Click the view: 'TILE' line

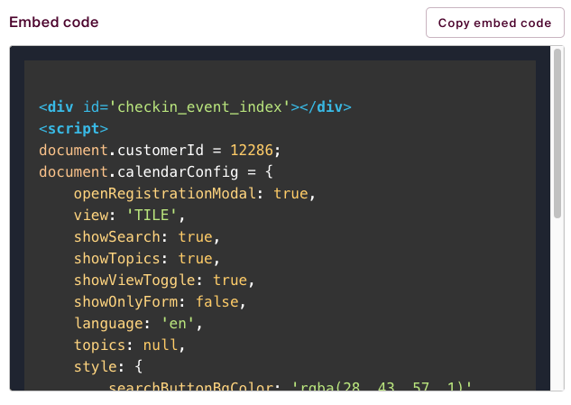pos(129,215)
